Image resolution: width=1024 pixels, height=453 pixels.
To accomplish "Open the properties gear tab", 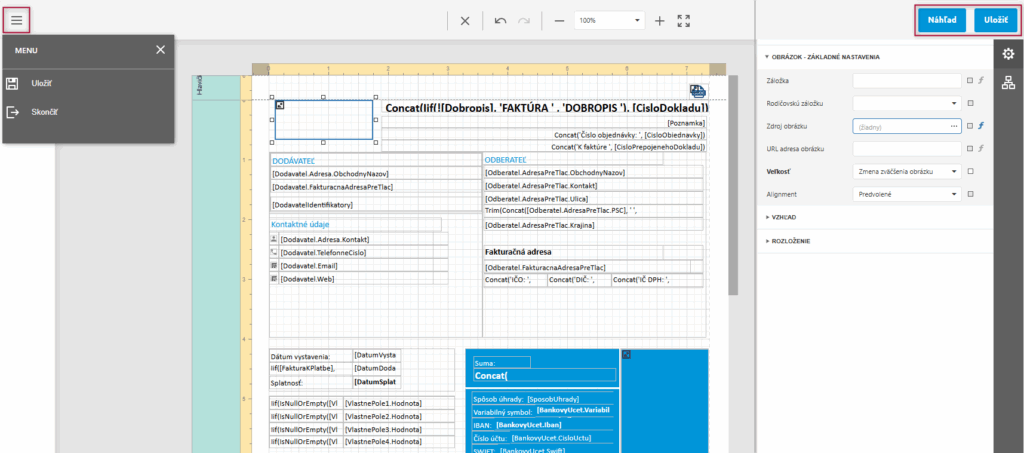I will (x=1008, y=54).
